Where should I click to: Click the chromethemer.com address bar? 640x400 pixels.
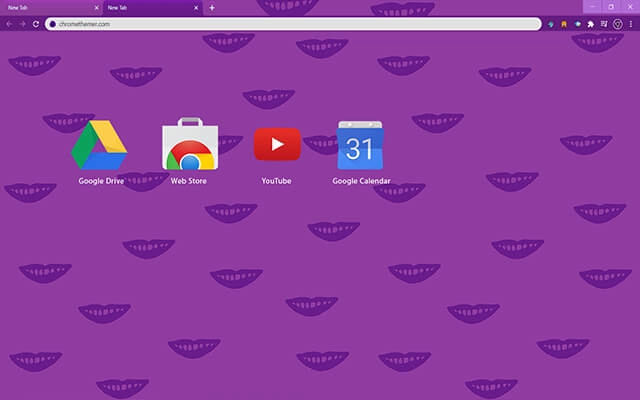(x=293, y=24)
